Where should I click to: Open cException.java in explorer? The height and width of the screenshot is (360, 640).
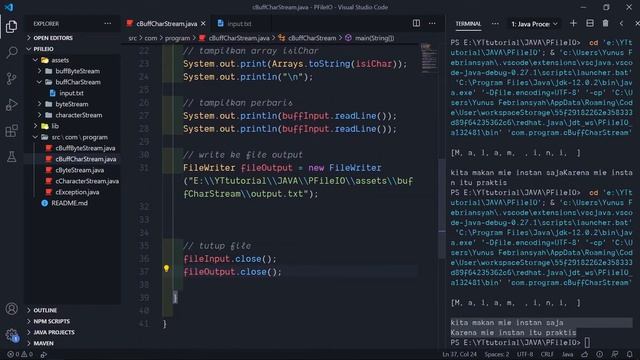(x=72, y=192)
